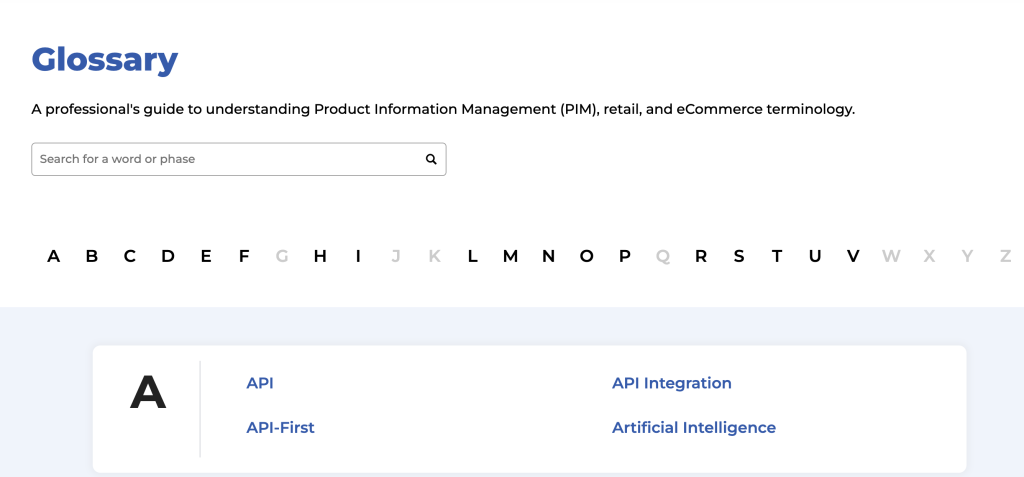
Task: Select letter I in the index
Action: pos(358,256)
